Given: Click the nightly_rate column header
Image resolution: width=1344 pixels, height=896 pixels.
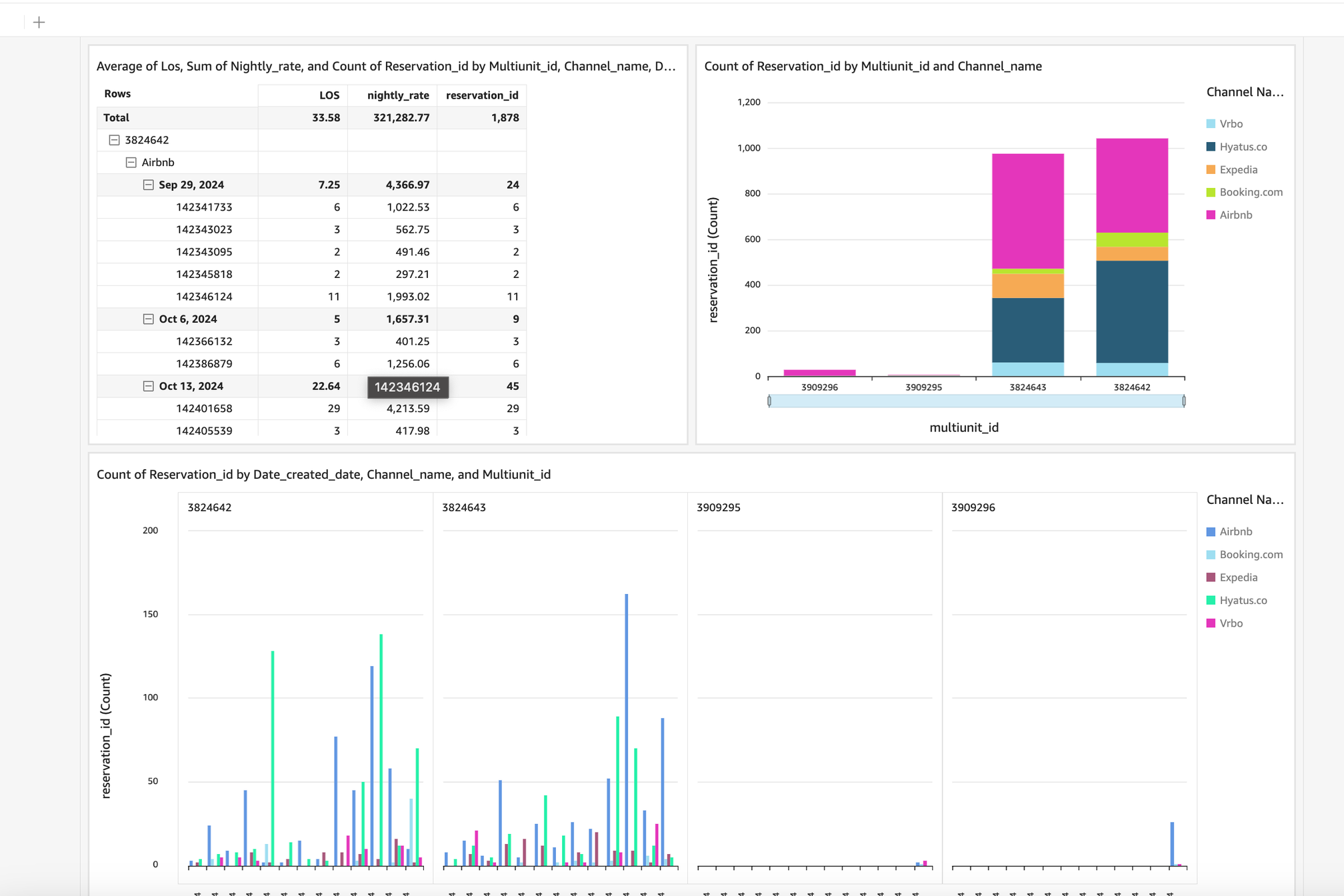Looking at the screenshot, I should tap(397, 95).
